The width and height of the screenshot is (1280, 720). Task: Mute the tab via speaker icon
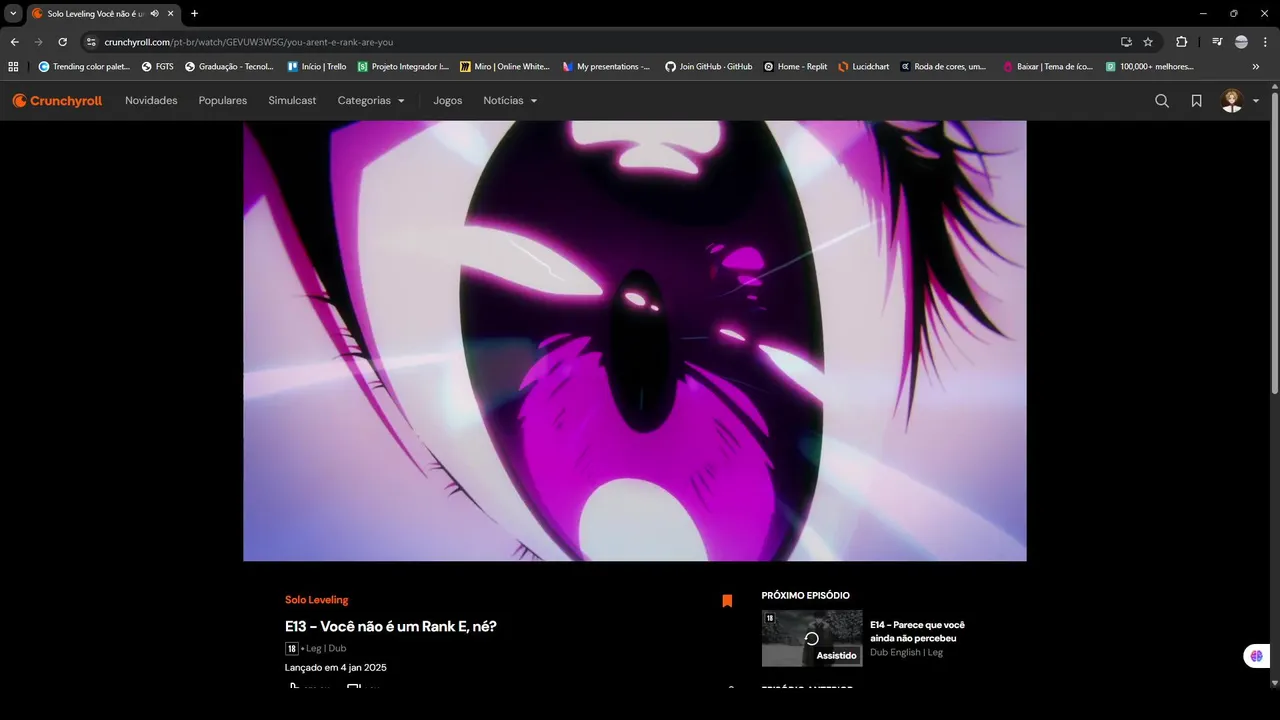(x=155, y=13)
